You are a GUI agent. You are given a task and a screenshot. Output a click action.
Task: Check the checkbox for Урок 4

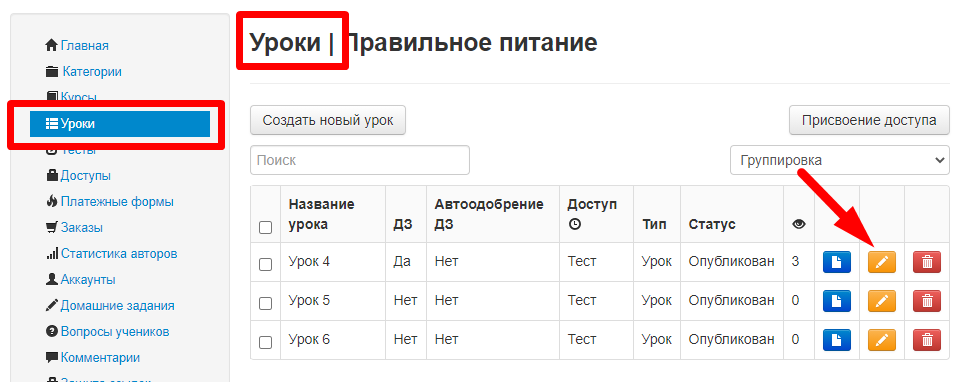point(266,265)
